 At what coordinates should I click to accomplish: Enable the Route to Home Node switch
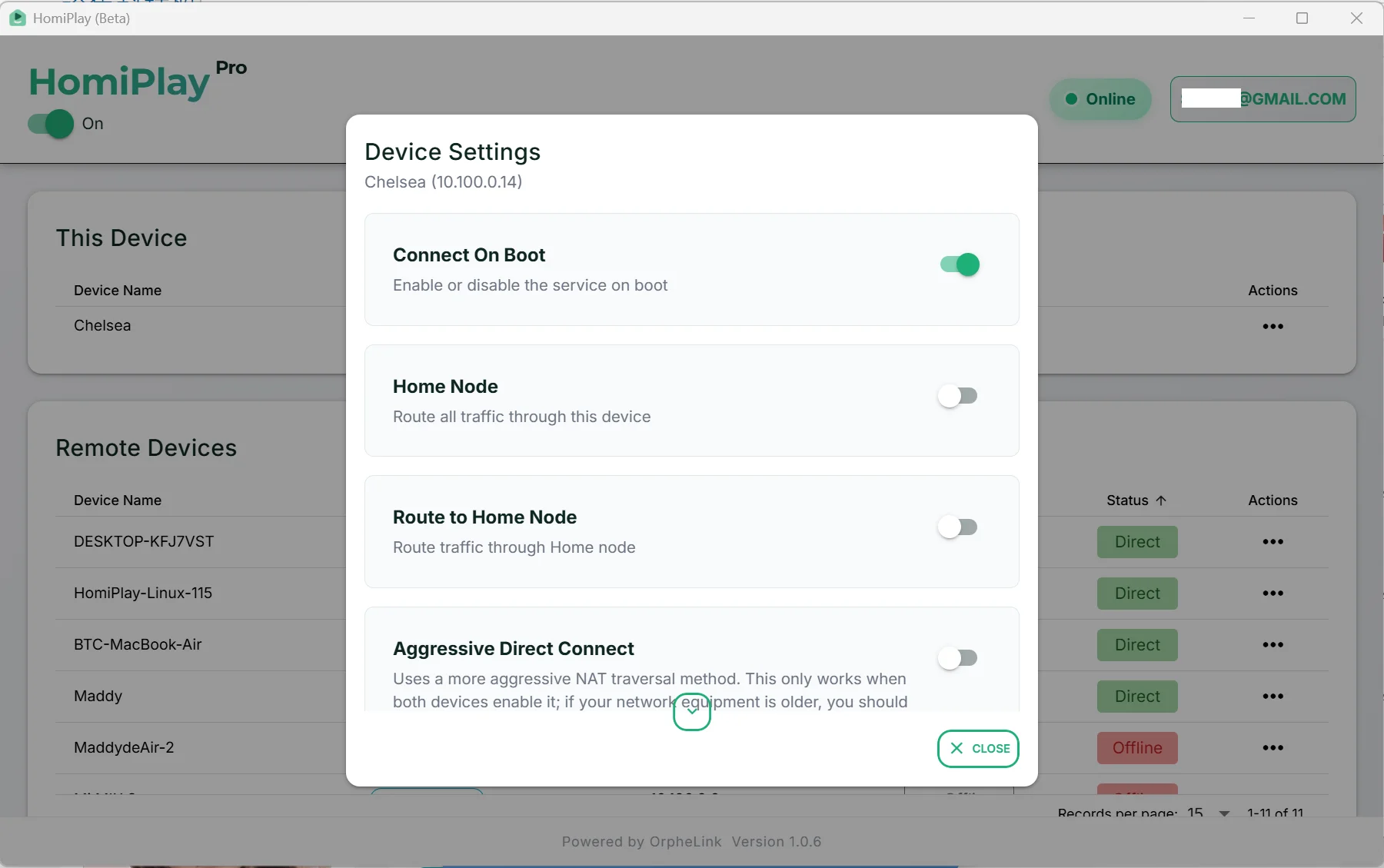[958, 527]
